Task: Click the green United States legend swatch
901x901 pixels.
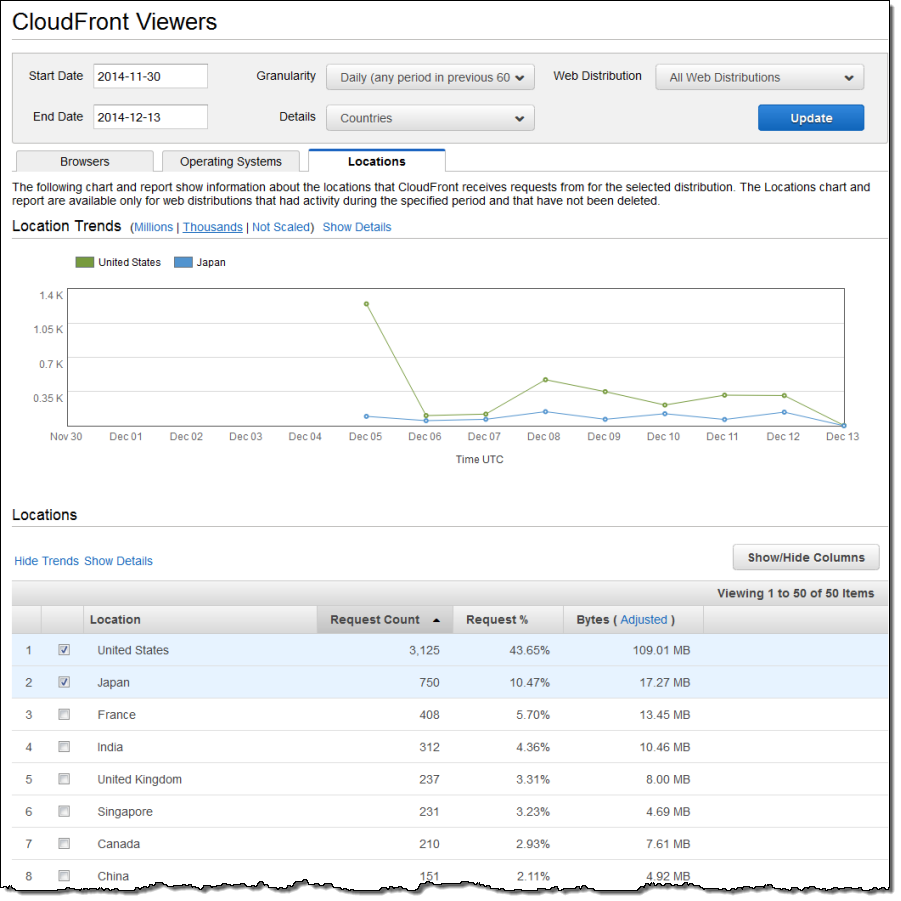Action: click(85, 262)
